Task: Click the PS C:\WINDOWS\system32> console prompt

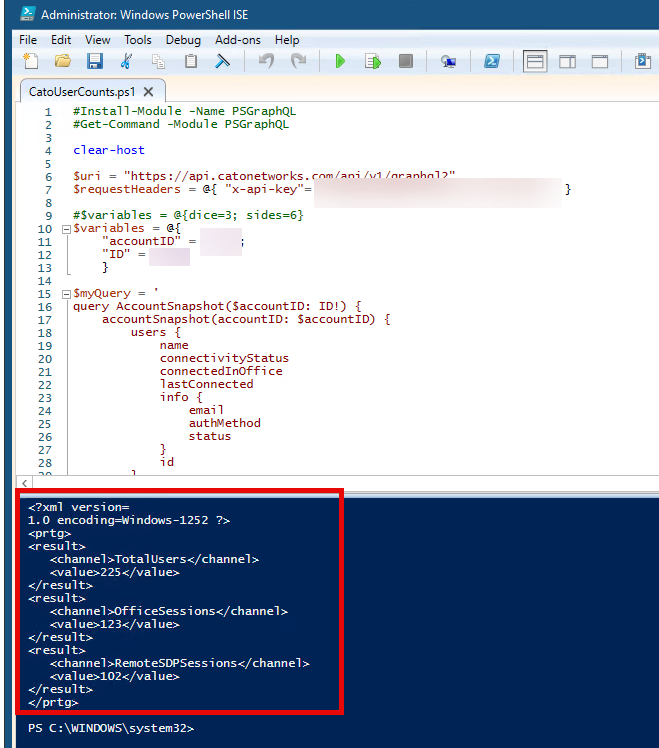Action: pos(110,728)
